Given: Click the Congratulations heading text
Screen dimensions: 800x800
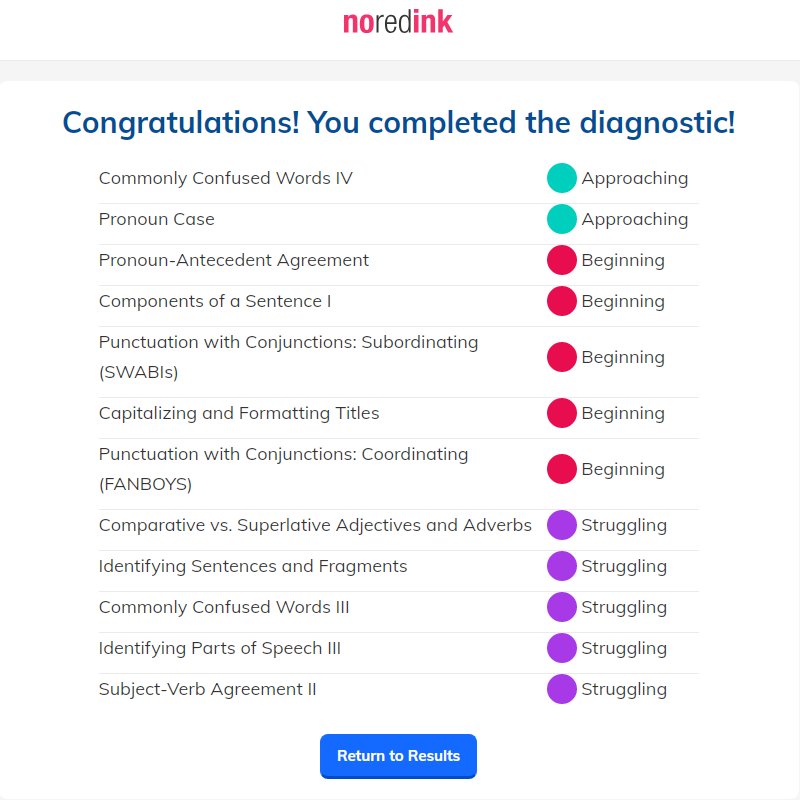Looking at the screenshot, I should click(399, 123).
